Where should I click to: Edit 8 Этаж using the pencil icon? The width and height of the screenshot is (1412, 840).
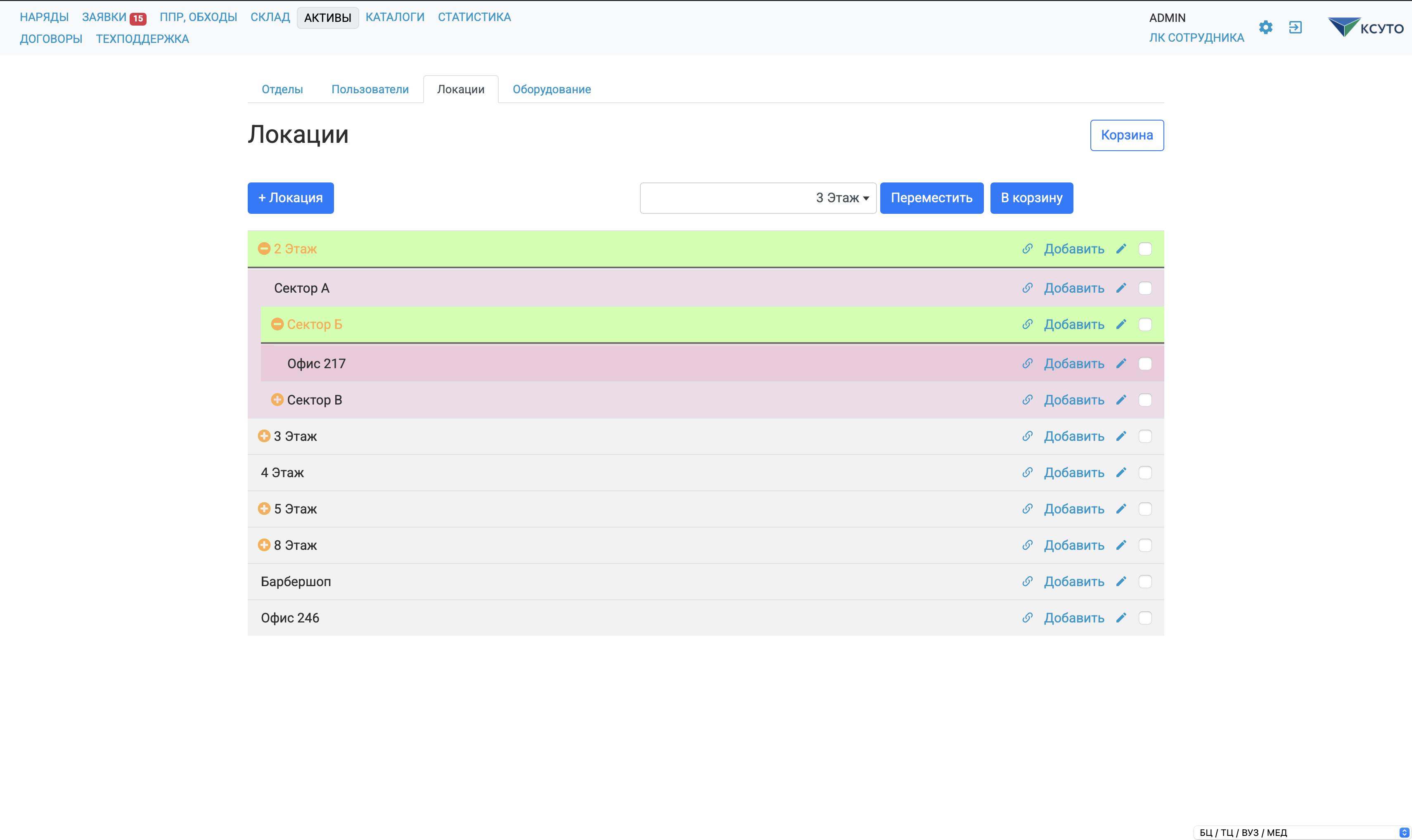tap(1121, 545)
